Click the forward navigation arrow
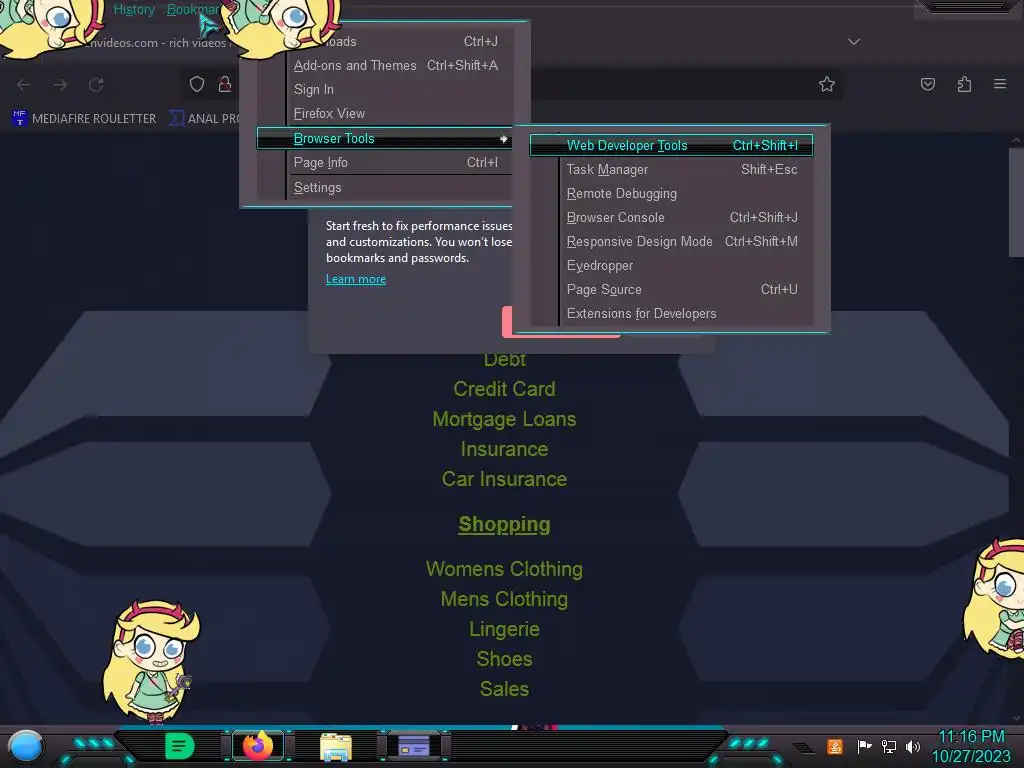Image resolution: width=1024 pixels, height=768 pixels. [60, 85]
